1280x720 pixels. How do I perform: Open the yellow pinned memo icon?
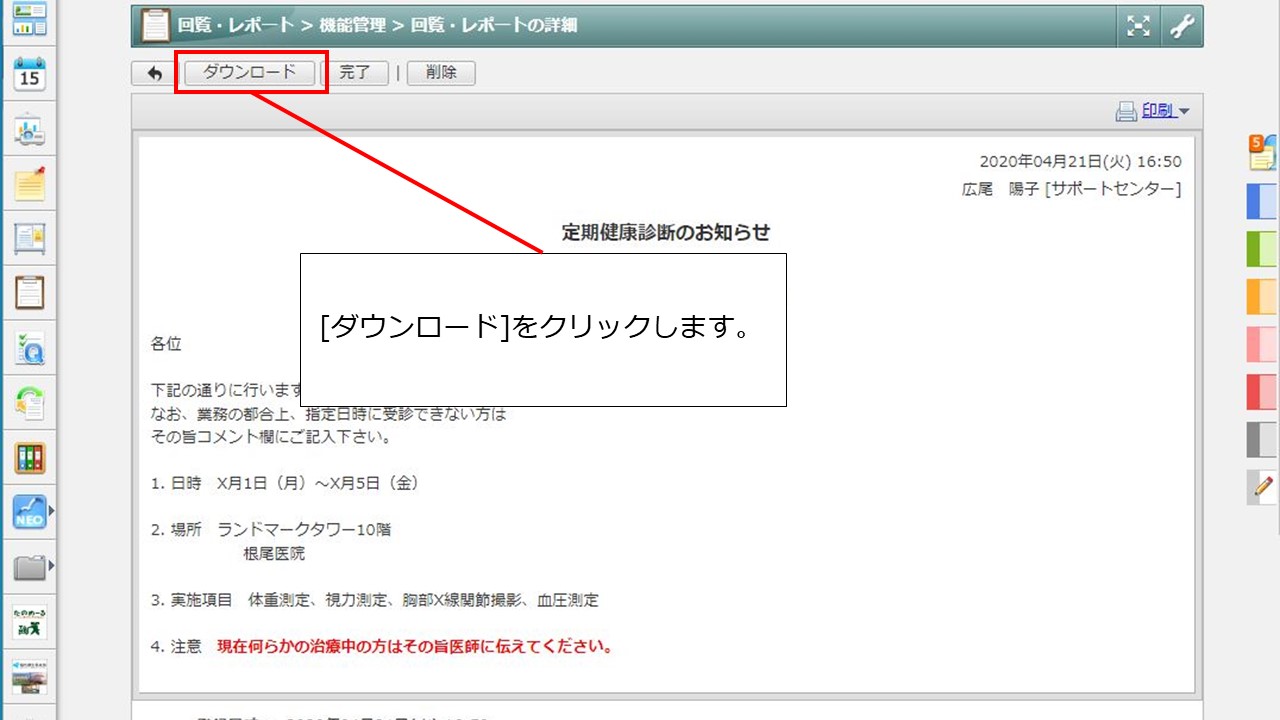pos(30,184)
